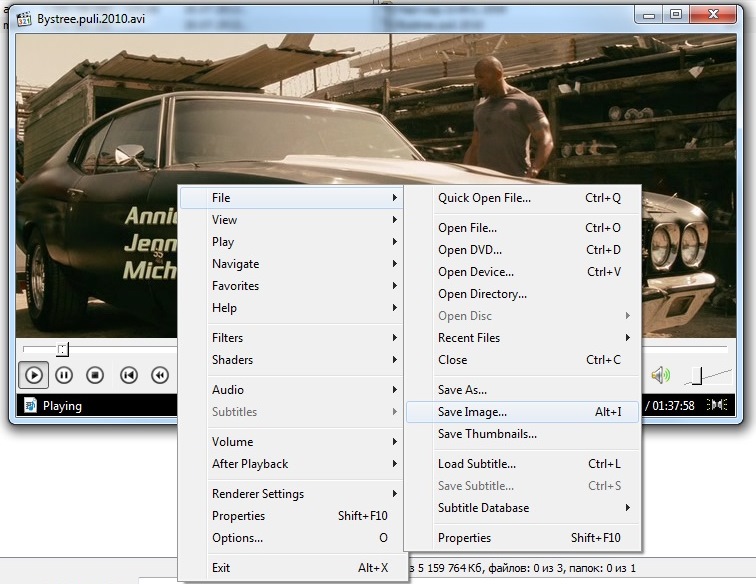Click the audio channel icon in status bar

[x=717, y=405]
